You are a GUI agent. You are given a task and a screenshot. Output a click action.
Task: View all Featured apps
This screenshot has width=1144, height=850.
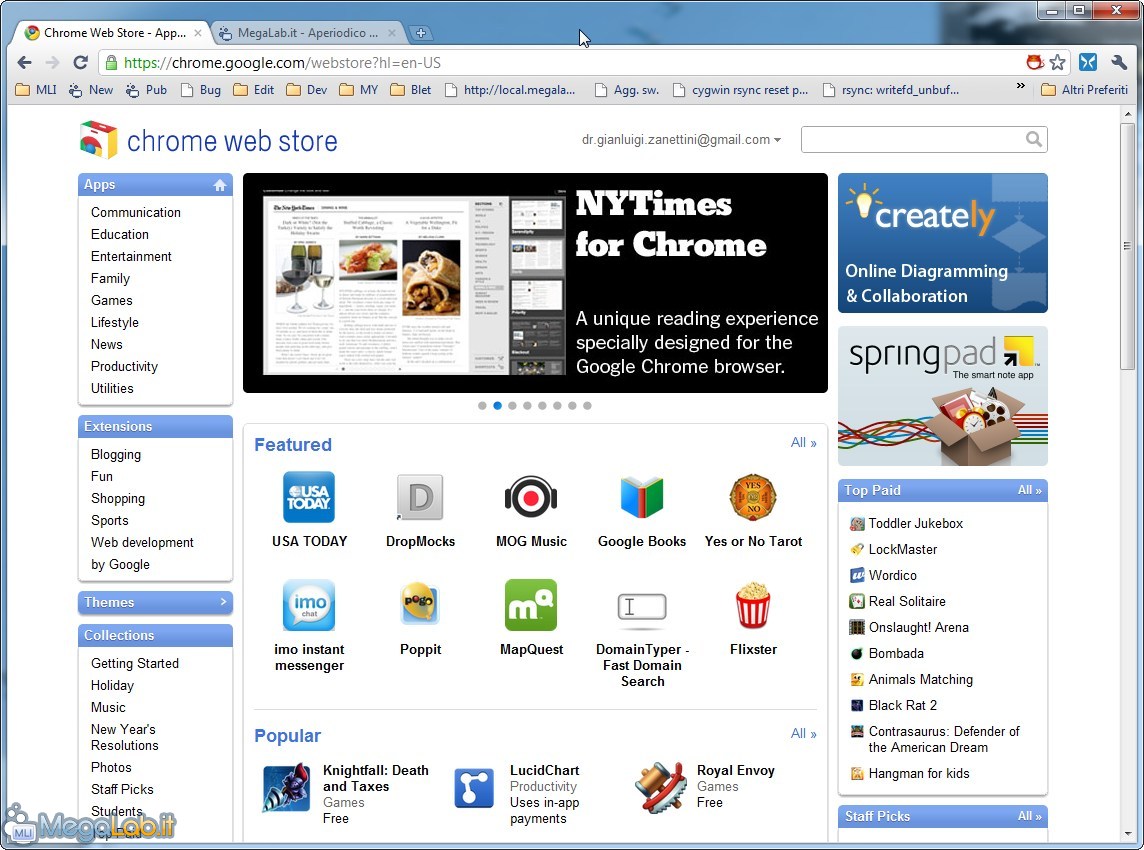click(803, 443)
